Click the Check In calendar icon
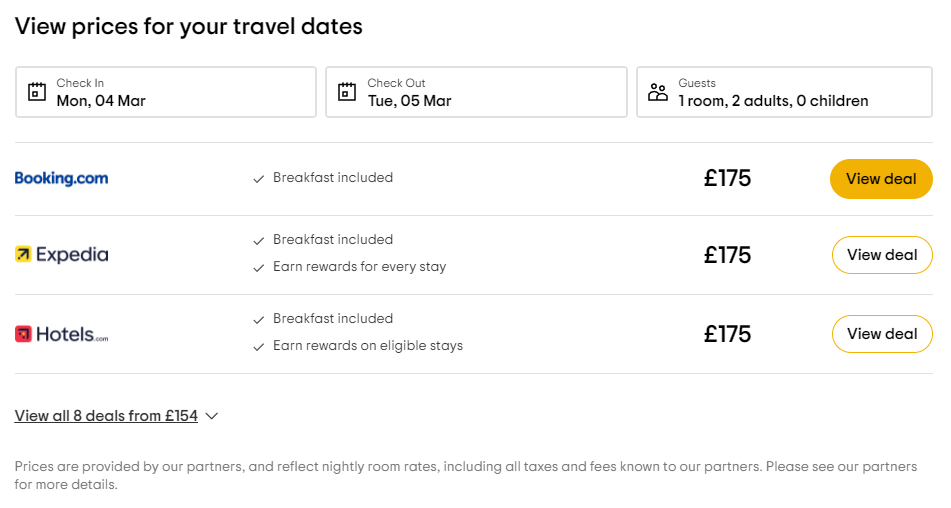Image resolution: width=951 pixels, height=508 pixels. [x=37, y=92]
